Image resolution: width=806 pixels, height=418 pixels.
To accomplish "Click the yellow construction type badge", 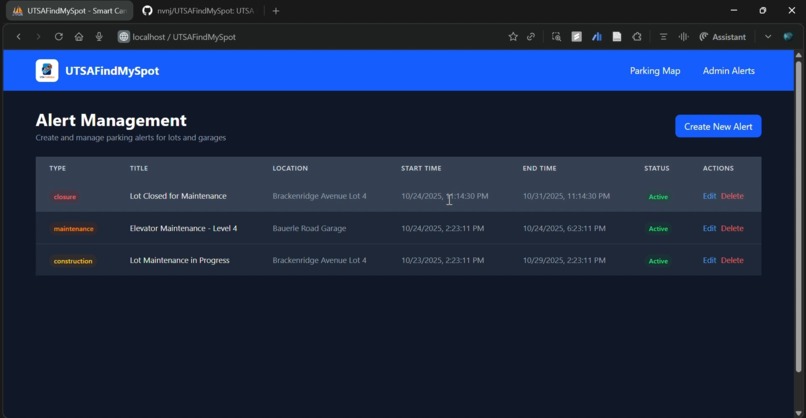I will tap(73, 261).
